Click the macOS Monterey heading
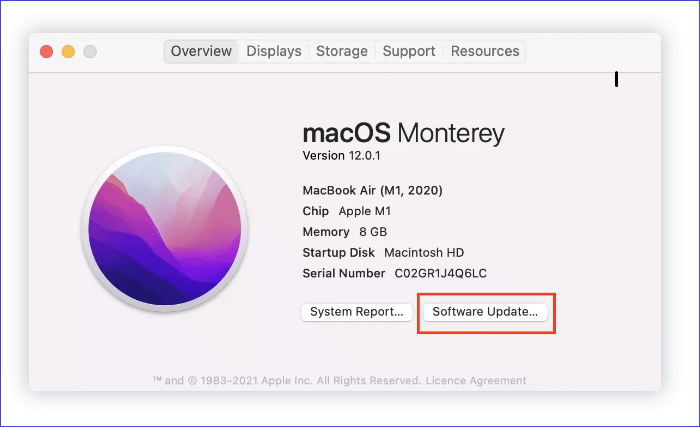Screen dimensions: 700x427 point(403,134)
